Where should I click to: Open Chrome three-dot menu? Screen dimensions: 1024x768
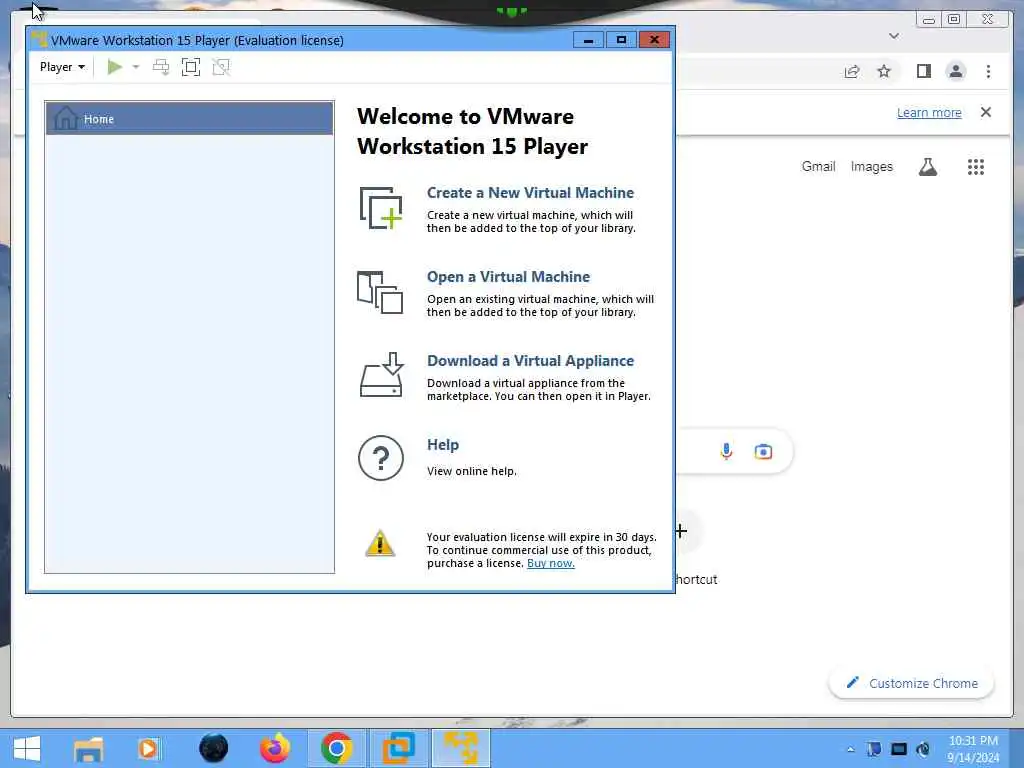pos(988,71)
